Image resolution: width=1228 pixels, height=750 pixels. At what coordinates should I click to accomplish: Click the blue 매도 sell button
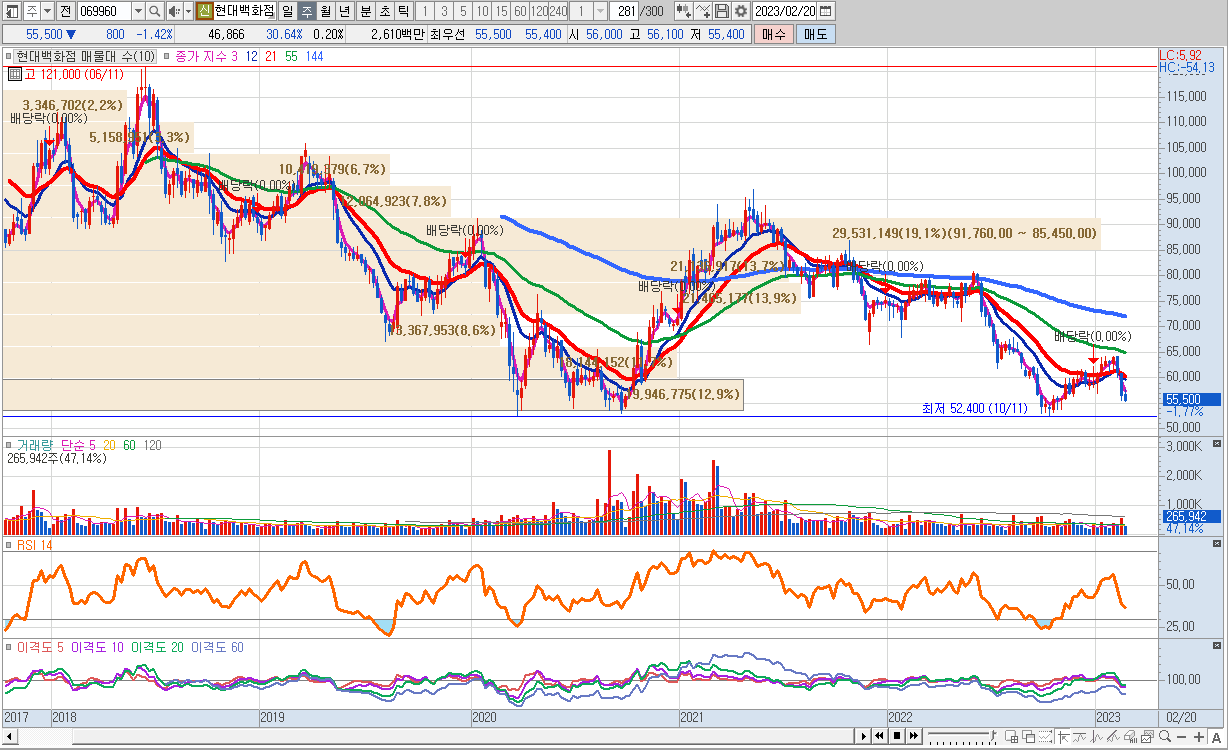pyautogui.click(x=815, y=34)
